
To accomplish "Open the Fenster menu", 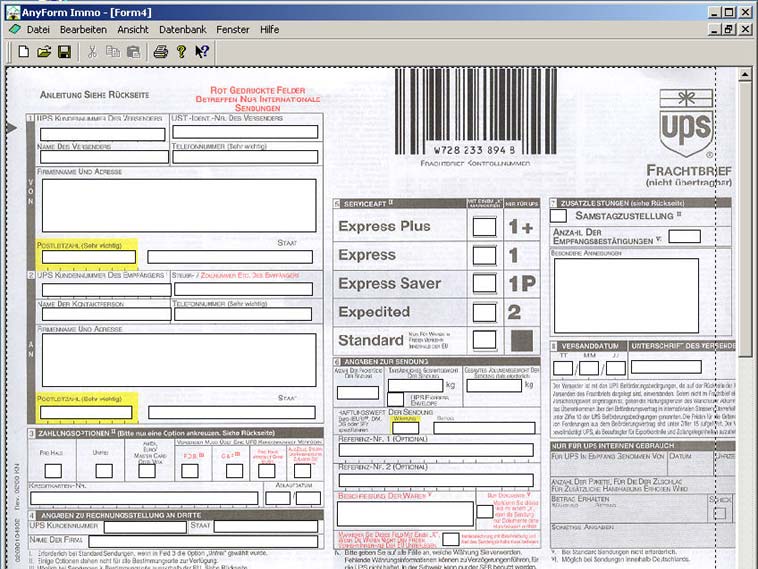I will 233,29.
